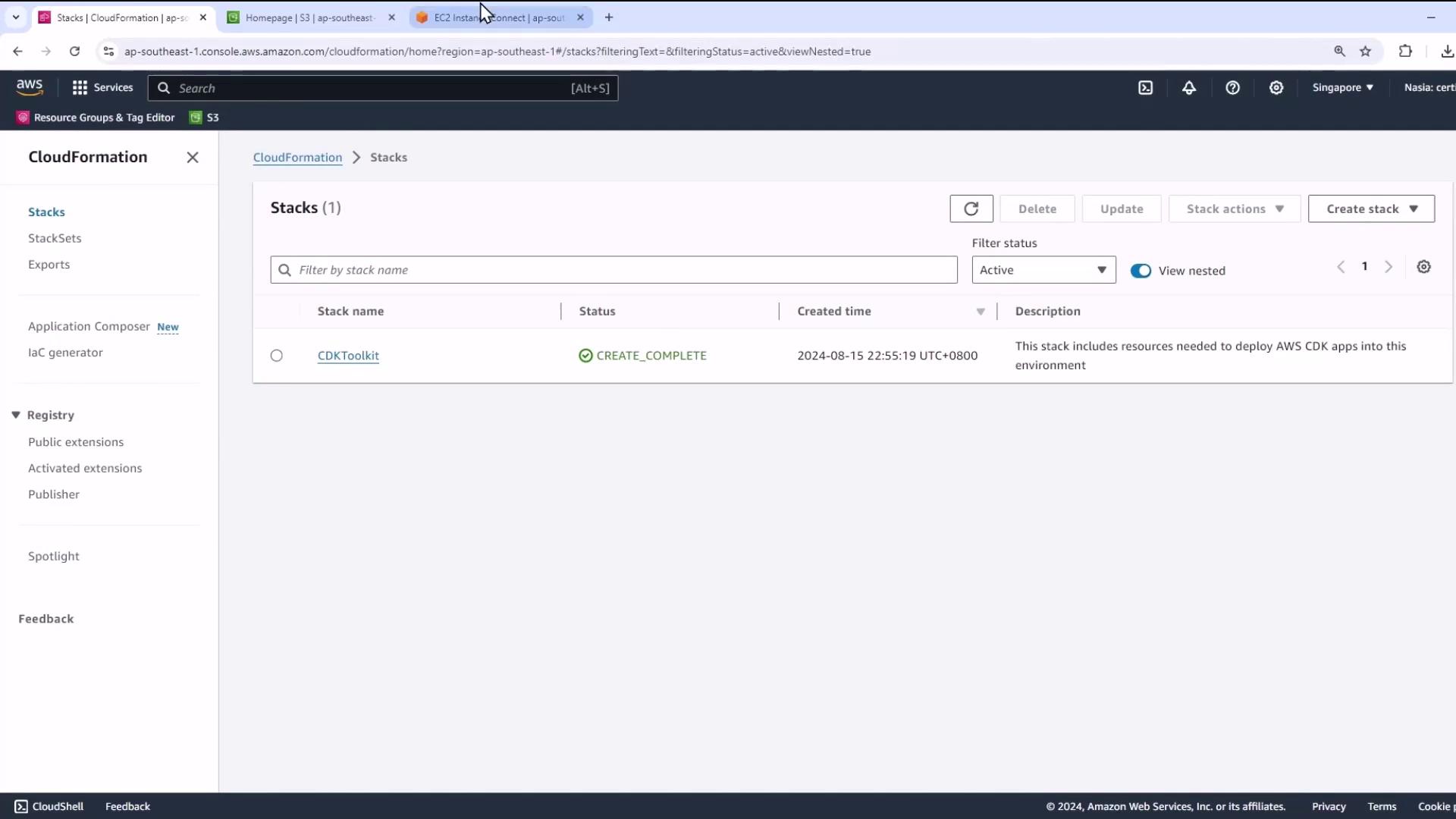Collapse the Registry section in sidebar
The image size is (1456, 819).
click(x=16, y=415)
